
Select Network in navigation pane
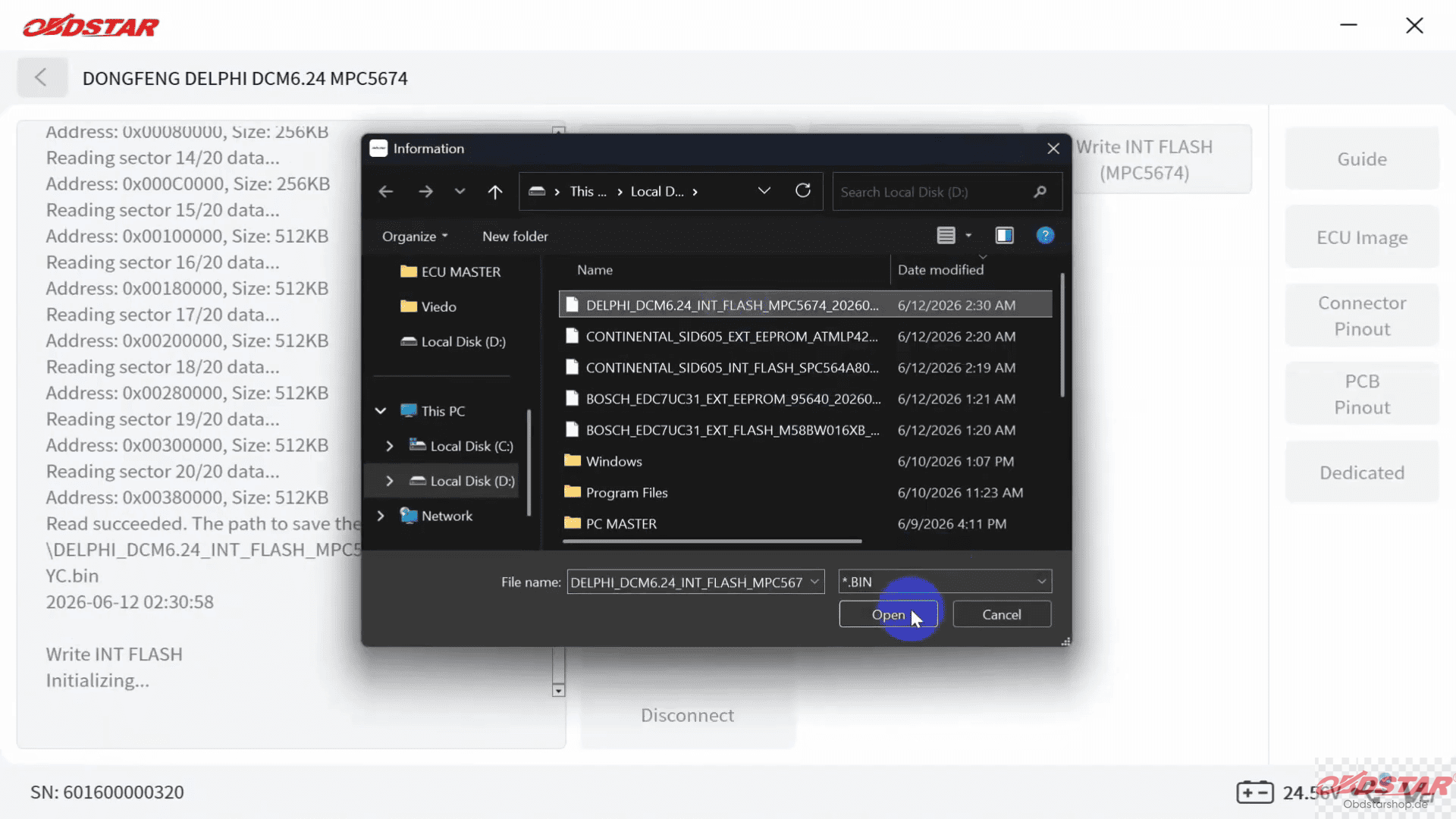click(x=437, y=516)
